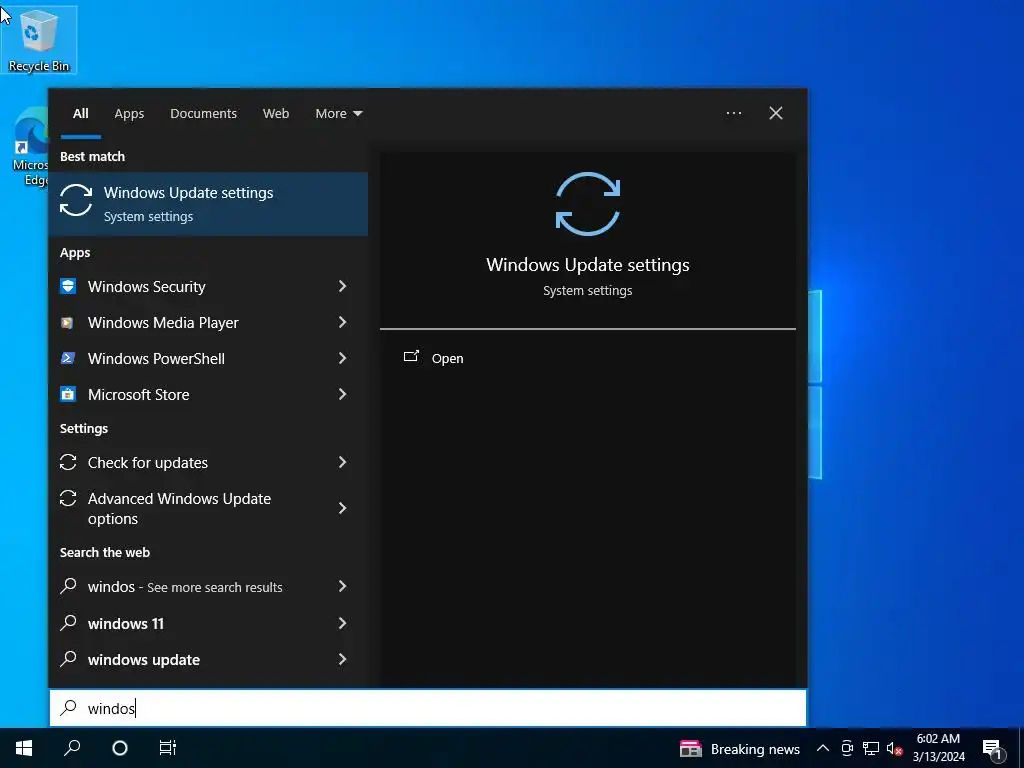This screenshot has width=1024, height=768.
Task: Click large Windows Update icon in preview pane
Action: click(588, 204)
